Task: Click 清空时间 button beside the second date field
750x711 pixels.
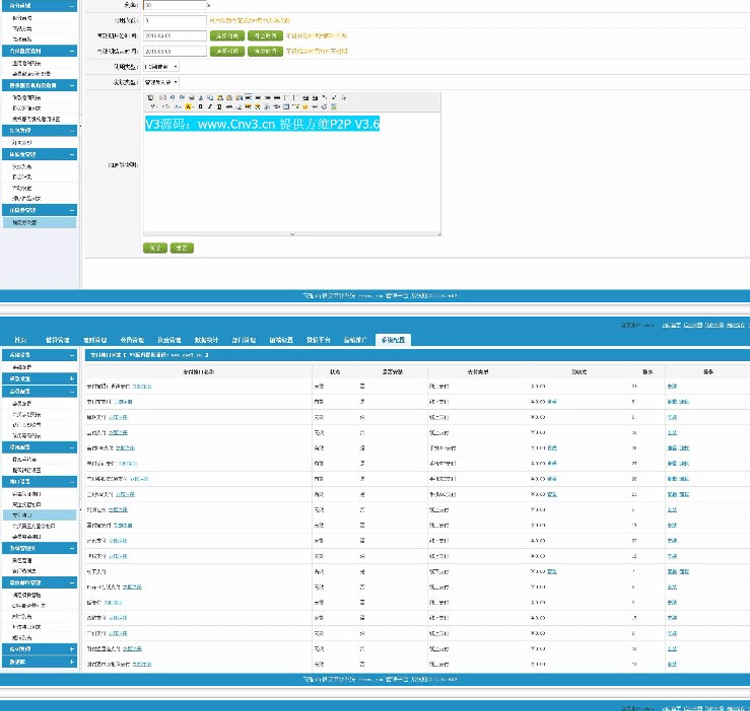Action: (264, 50)
